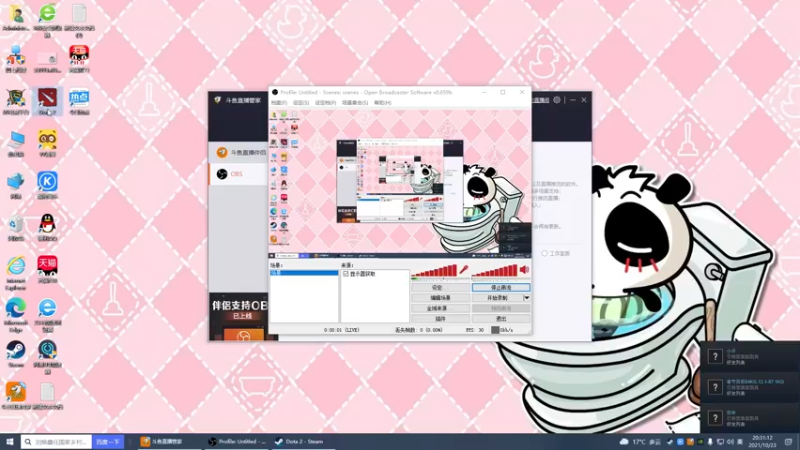Click the 百度一下 button in taskbar
This screenshot has height=450, width=800.
click(x=108, y=441)
